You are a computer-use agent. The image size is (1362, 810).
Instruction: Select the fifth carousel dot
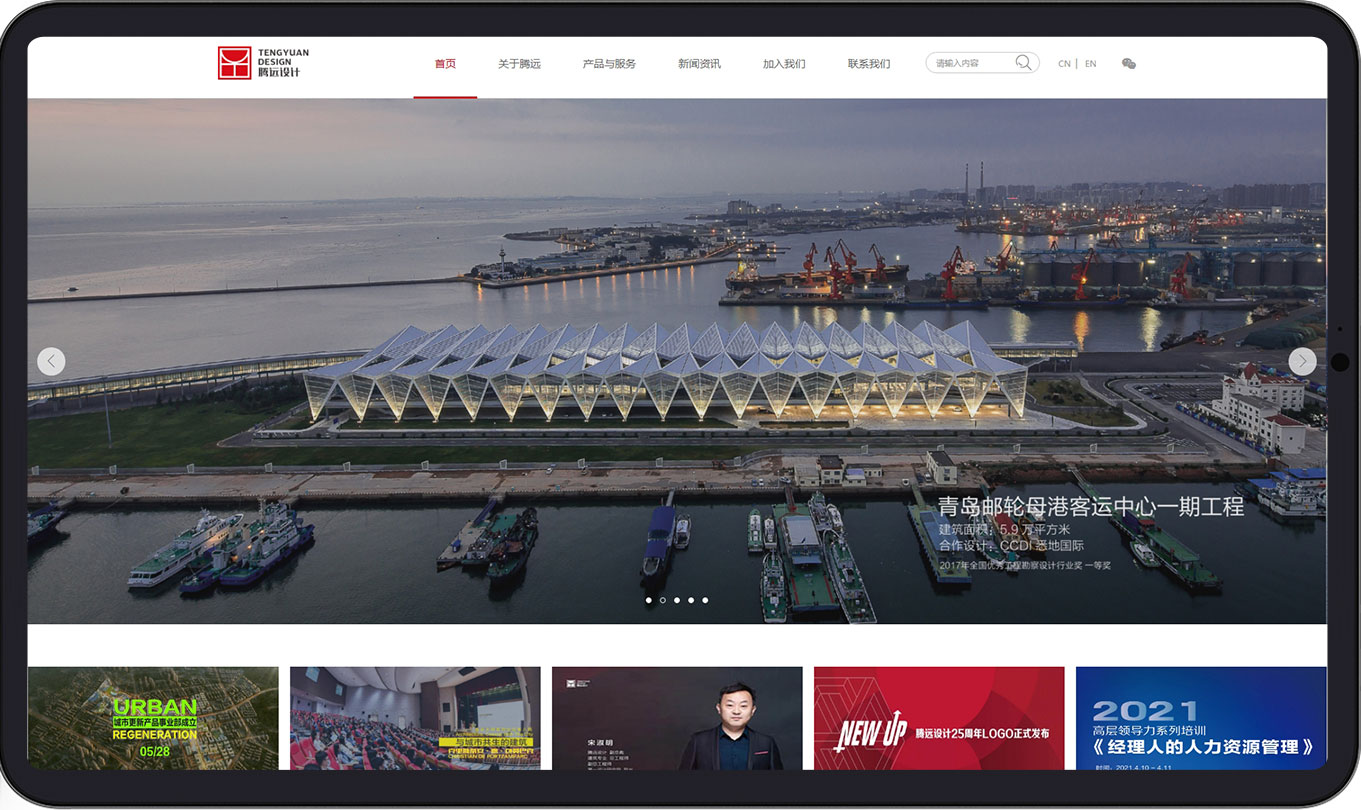click(x=705, y=600)
